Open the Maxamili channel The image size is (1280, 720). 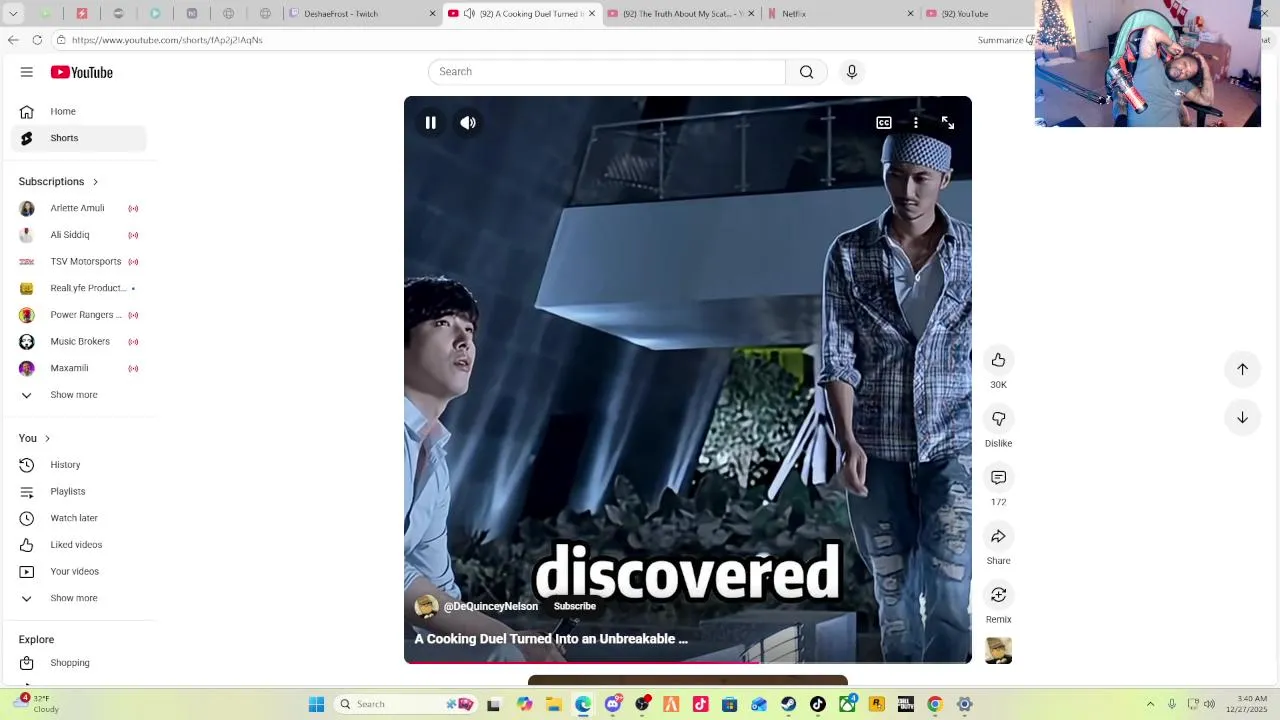(78, 368)
